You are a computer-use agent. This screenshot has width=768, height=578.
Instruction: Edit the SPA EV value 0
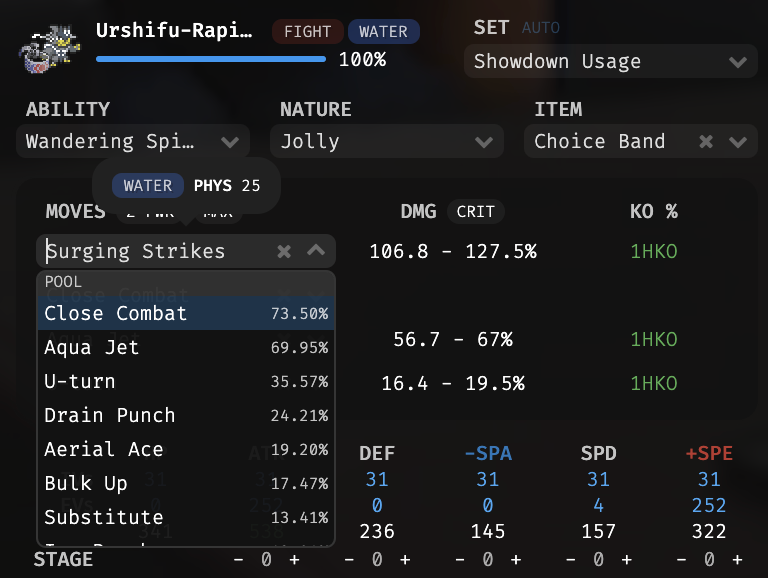pyautogui.click(x=488, y=506)
